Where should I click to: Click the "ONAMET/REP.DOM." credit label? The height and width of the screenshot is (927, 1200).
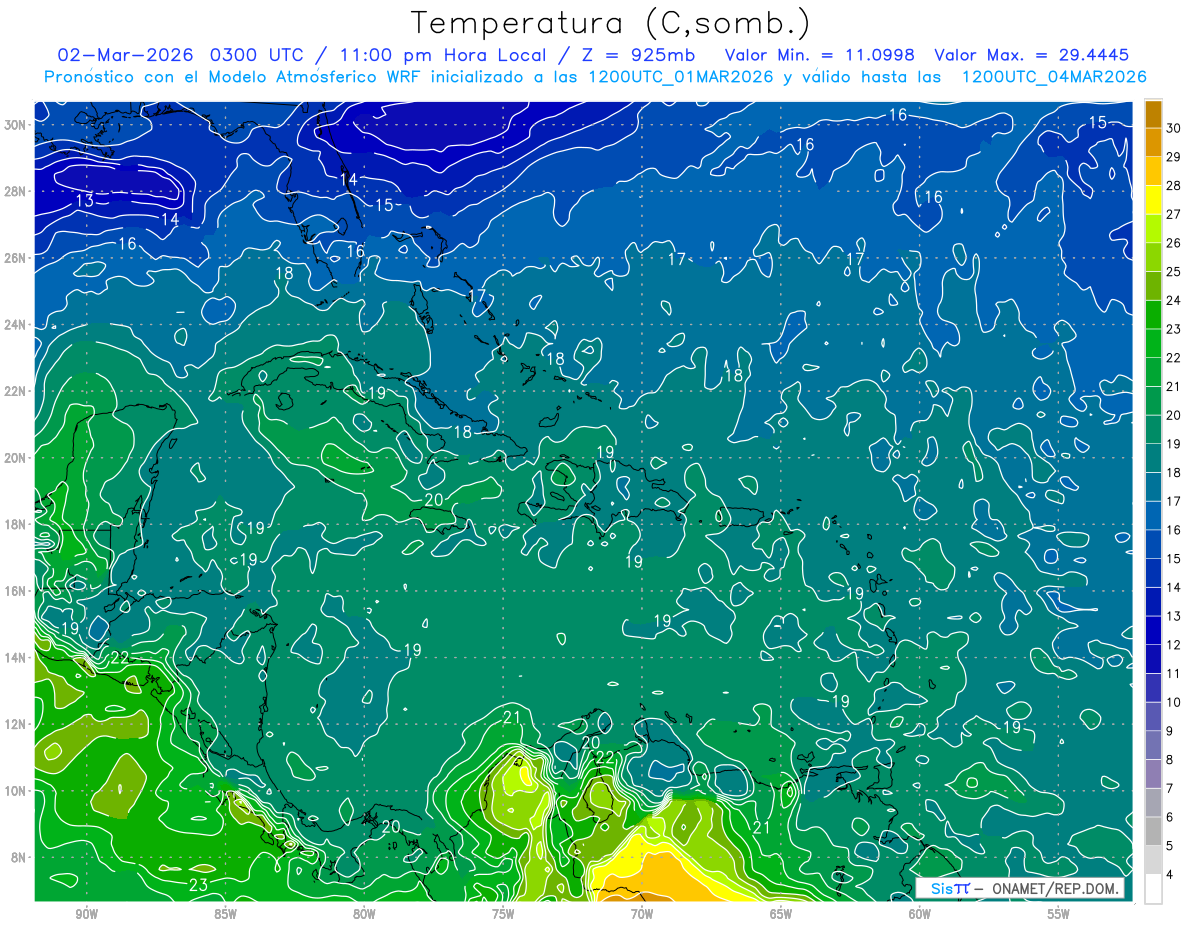[x=1058, y=888]
